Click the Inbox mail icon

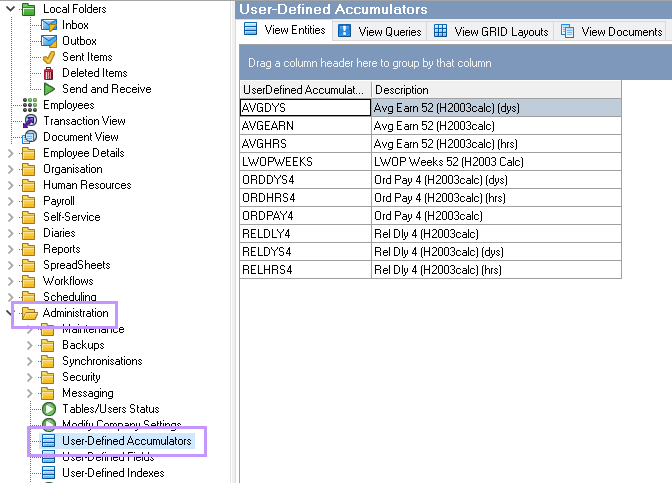click(48, 25)
